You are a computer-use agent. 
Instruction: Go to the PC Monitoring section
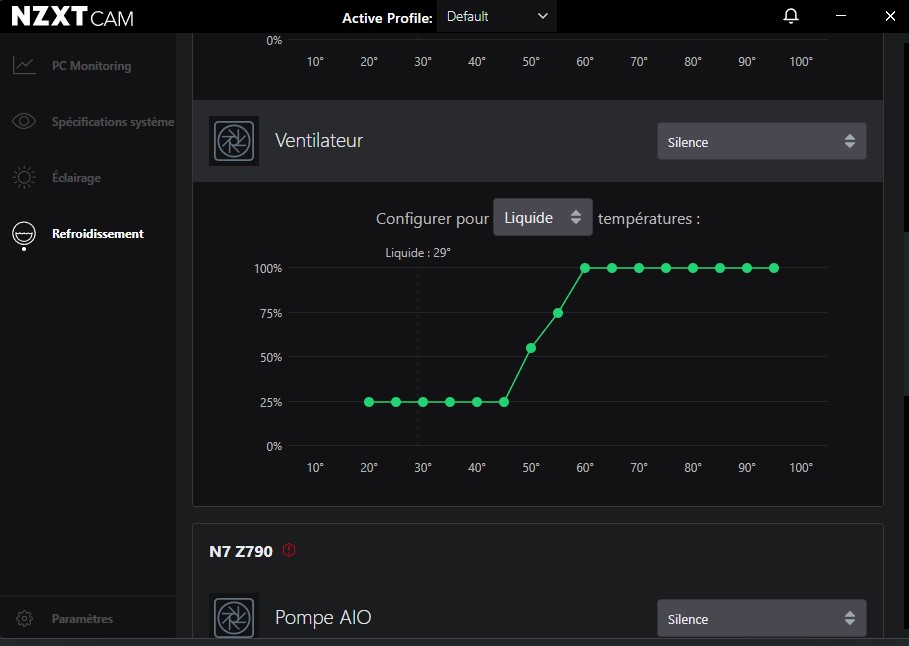coord(91,66)
